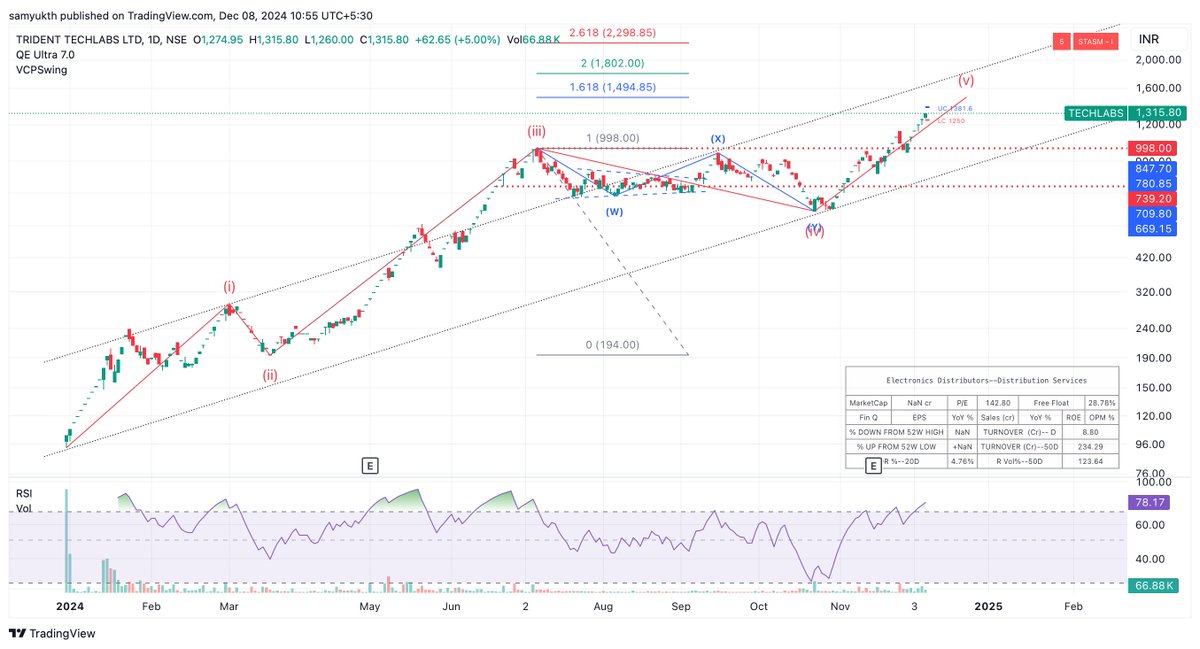Select the 1 (998.00) Fibonacci label
Viewport: 1200px width, 649px height.
click(x=612, y=138)
